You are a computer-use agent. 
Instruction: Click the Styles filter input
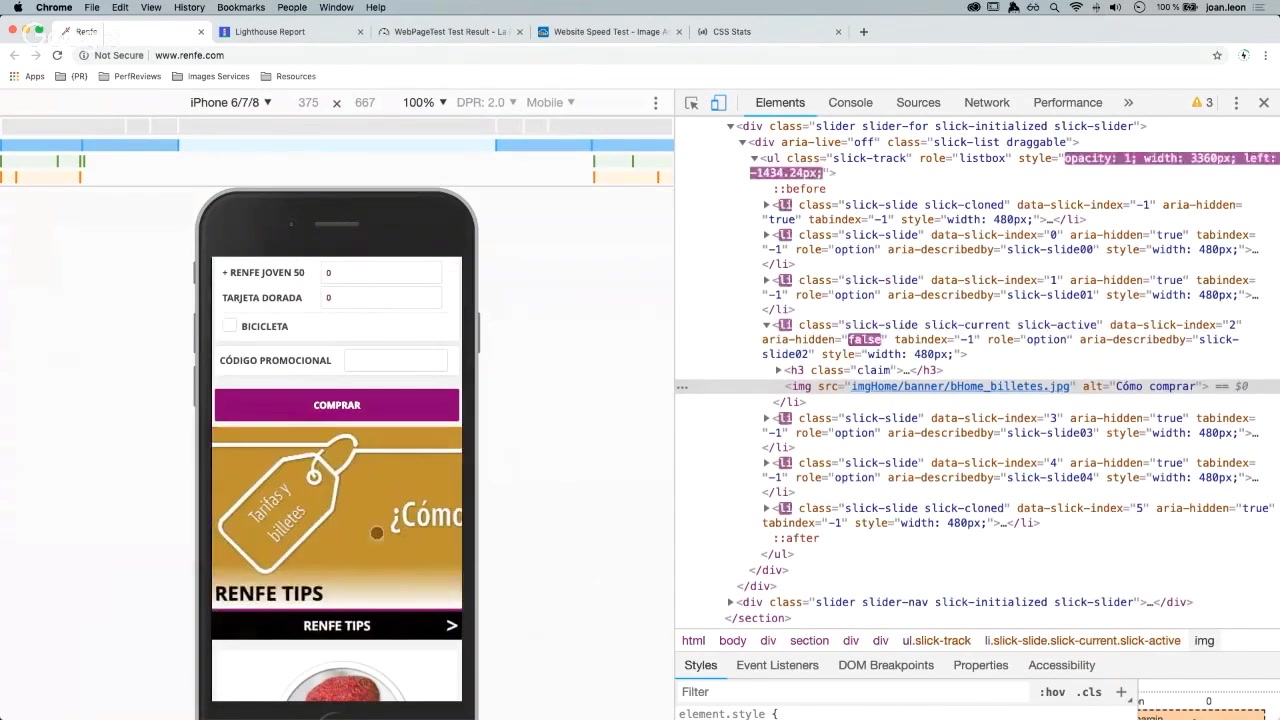[855, 692]
